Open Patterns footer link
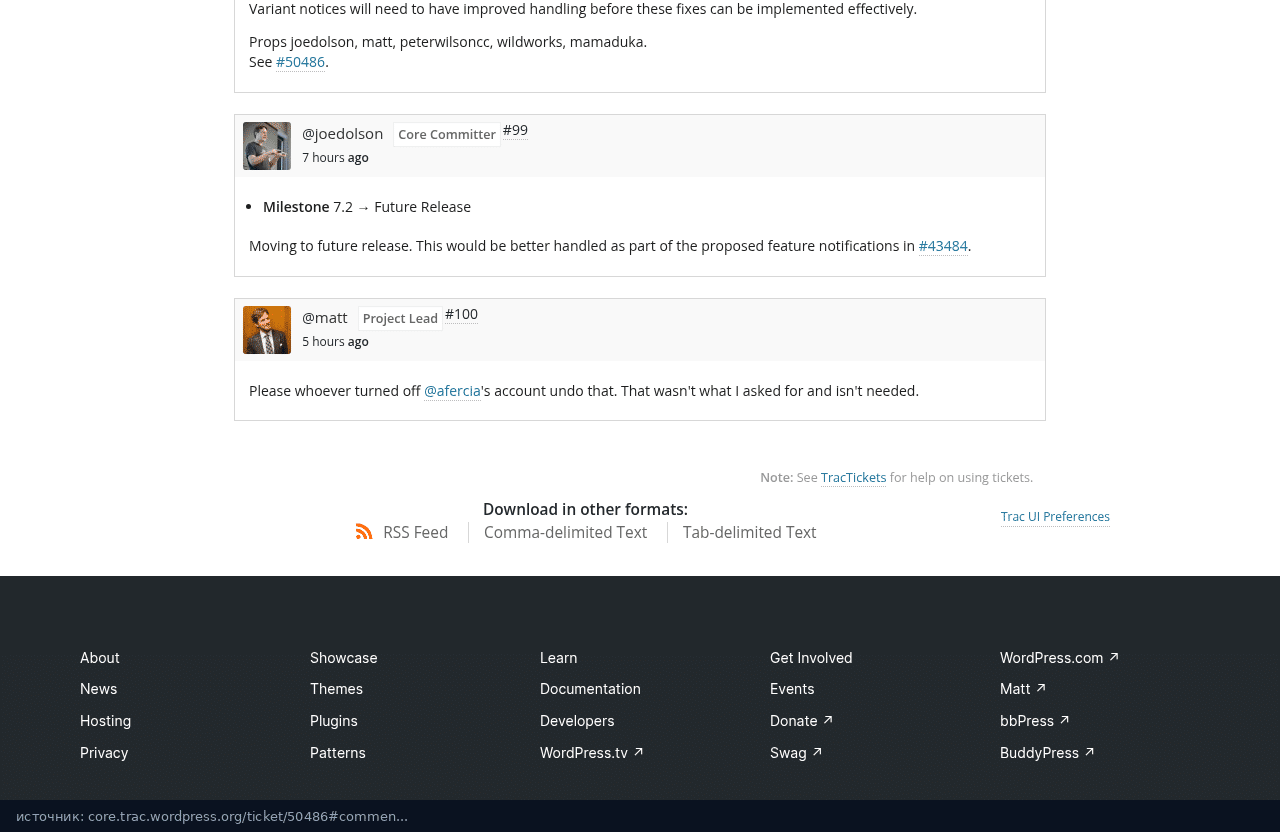 [x=338, y=753]
